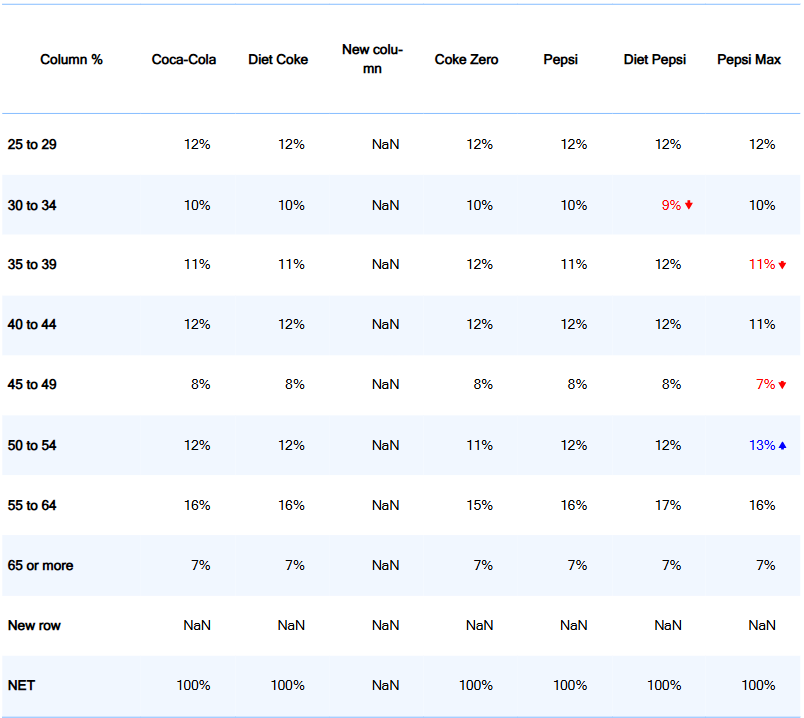The width and height of the screenshot is (804, 718).
Task: Click red down arrow beside Diet Pepsi 9%
Action: (x=689, y=205)
